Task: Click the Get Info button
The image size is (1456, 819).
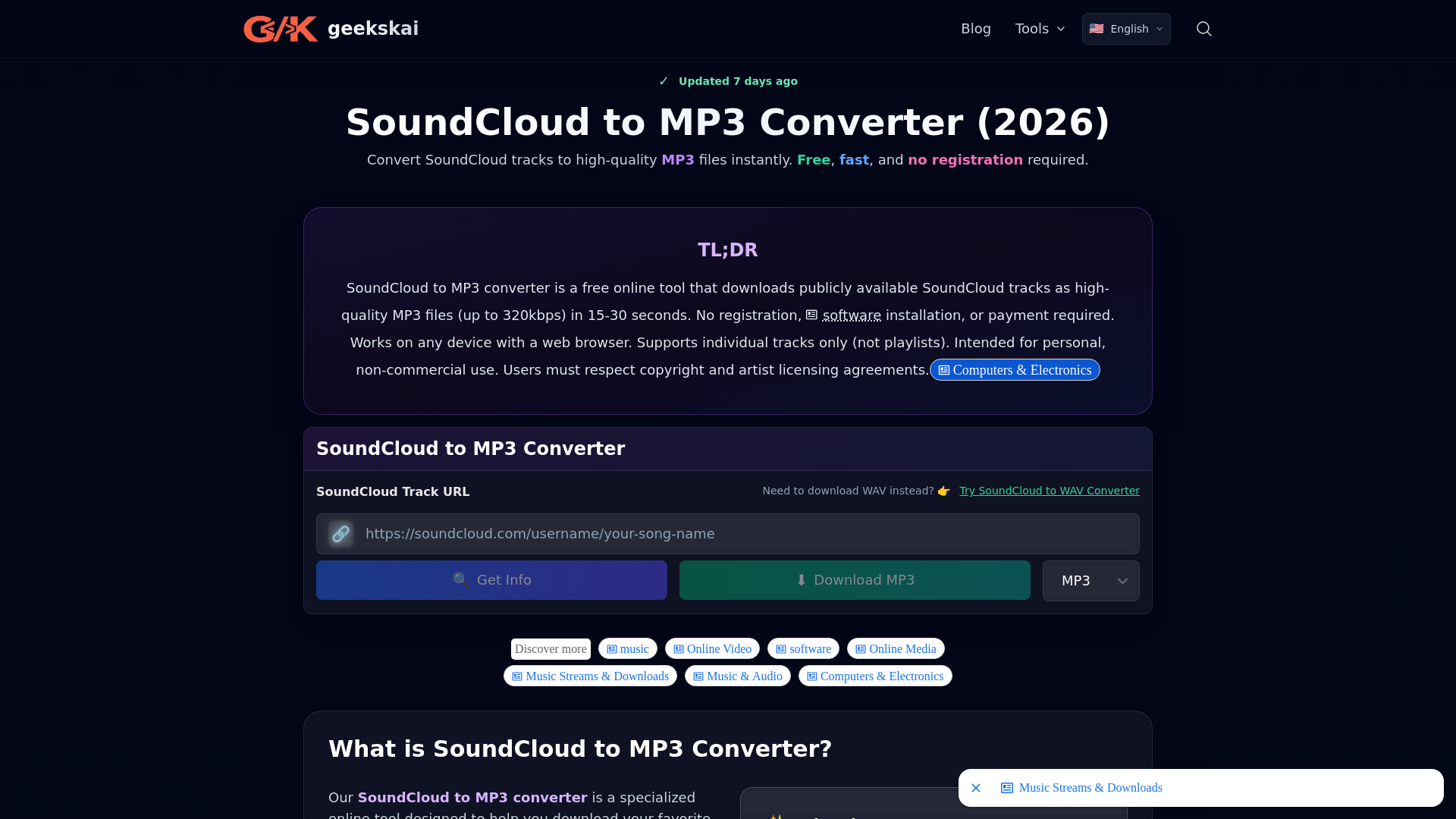Action: coord(491,580)
